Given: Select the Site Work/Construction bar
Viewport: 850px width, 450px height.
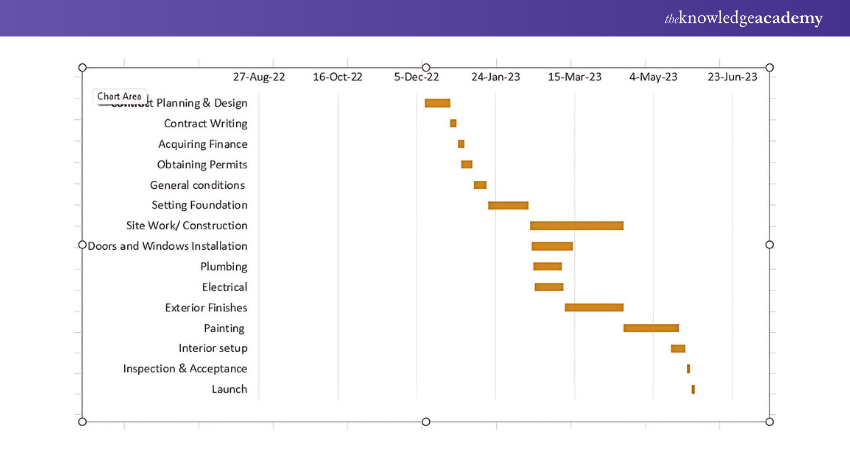Looking at the screenshot, I should [576, 226].
